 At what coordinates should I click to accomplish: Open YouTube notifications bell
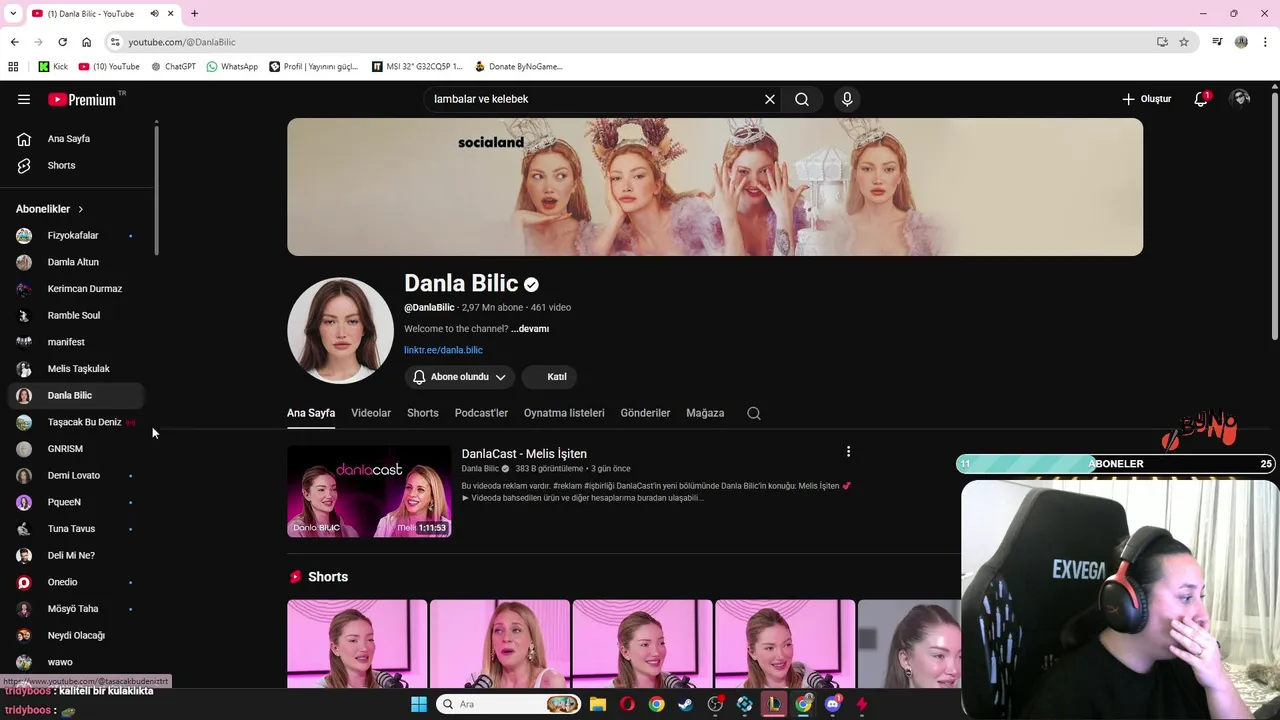coord(1201,99)
